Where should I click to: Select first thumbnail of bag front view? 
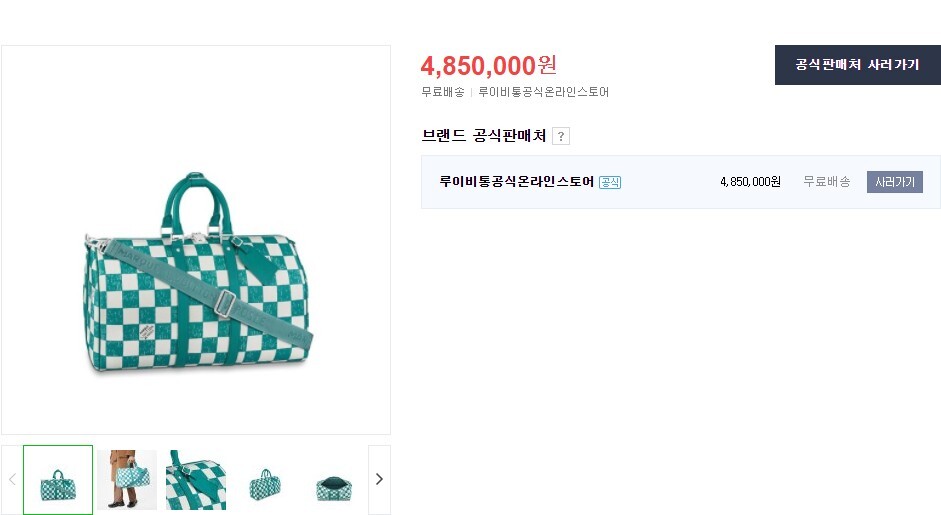(x=58, y=480)
